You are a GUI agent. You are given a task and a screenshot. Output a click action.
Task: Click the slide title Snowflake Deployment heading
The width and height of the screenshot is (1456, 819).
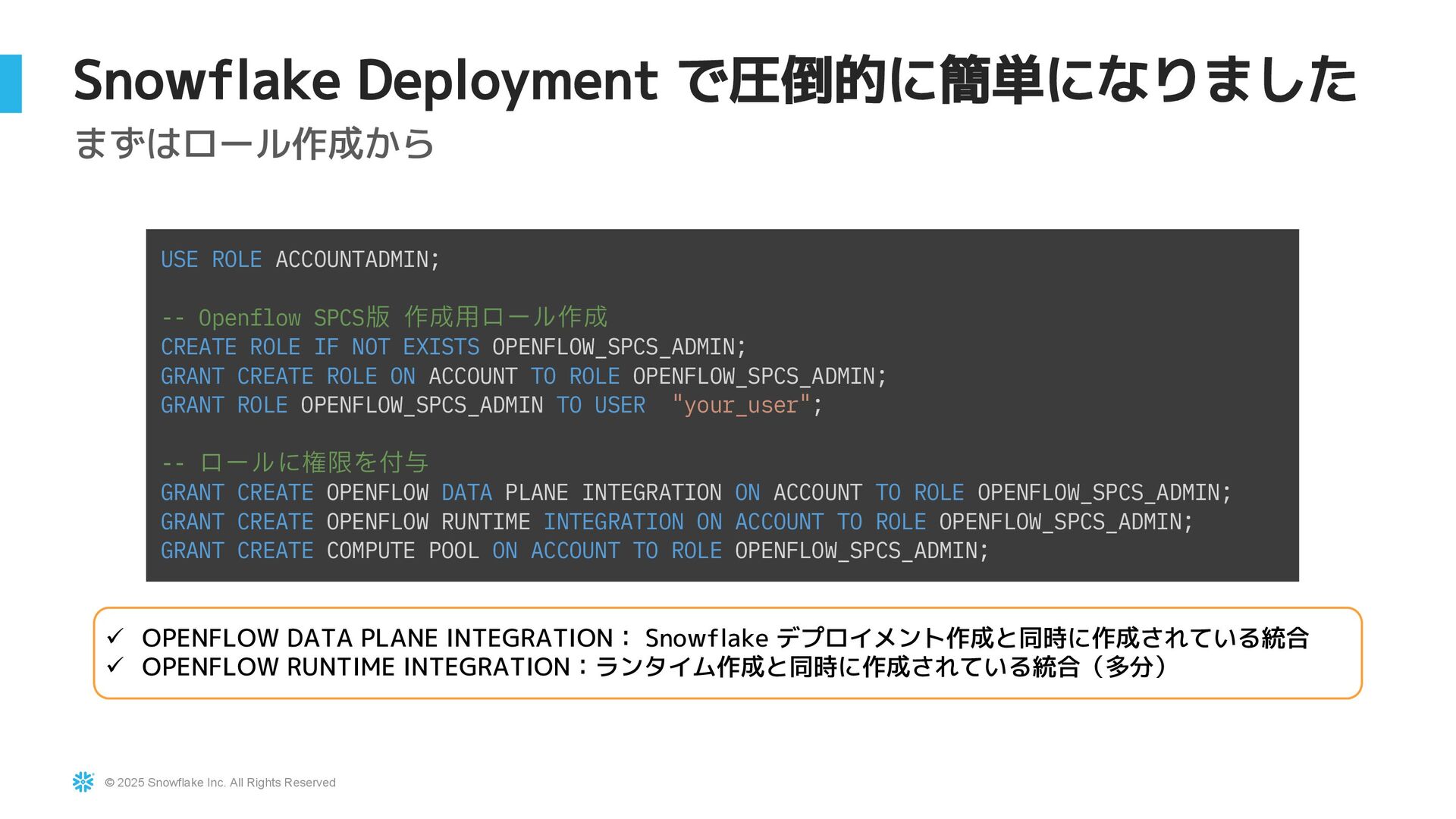pyautogui.click(x=713, y=80)
